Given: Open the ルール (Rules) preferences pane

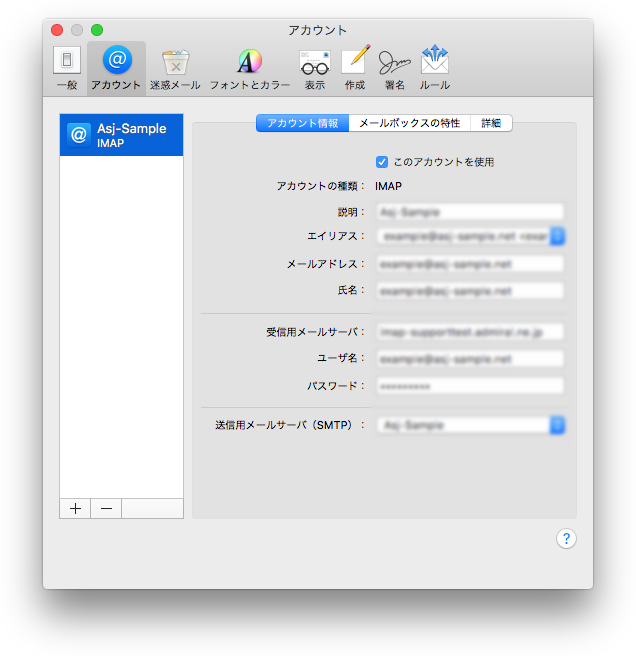Looking at the screenshot, I should tap(434, 68).
